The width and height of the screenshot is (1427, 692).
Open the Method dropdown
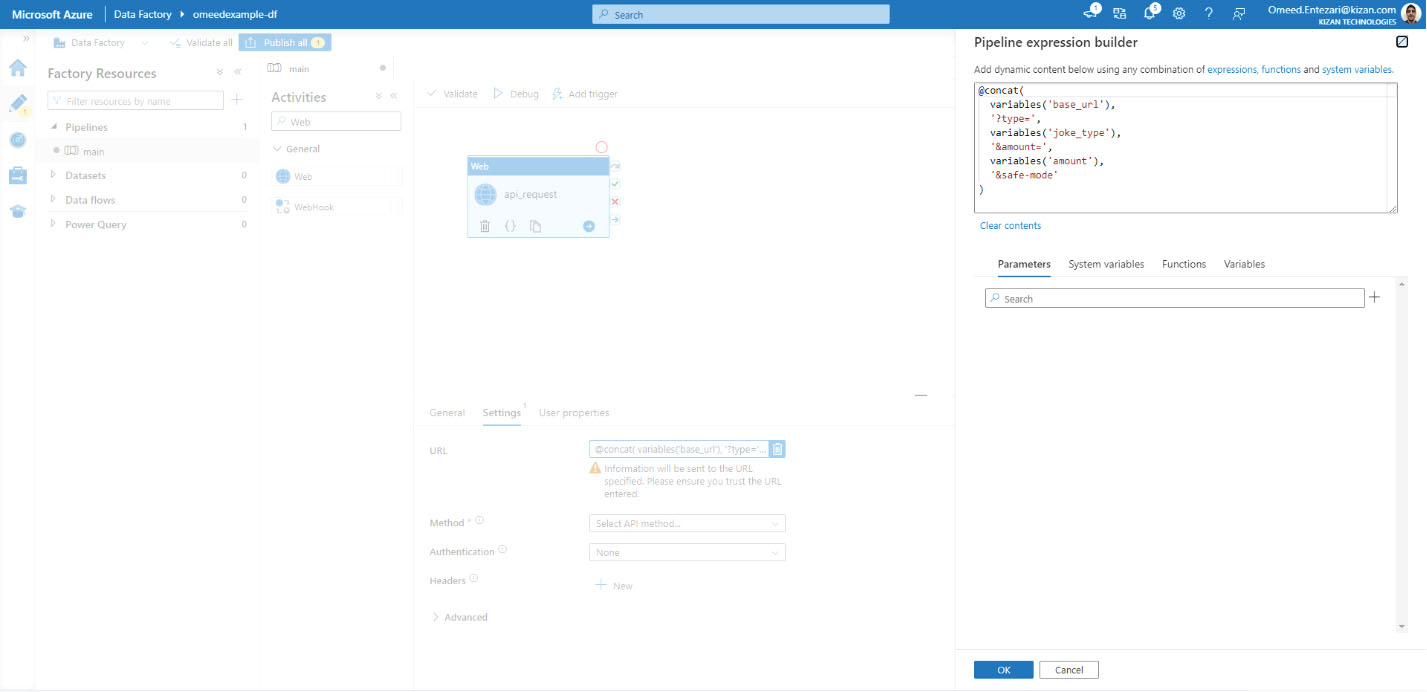point(687,524)
